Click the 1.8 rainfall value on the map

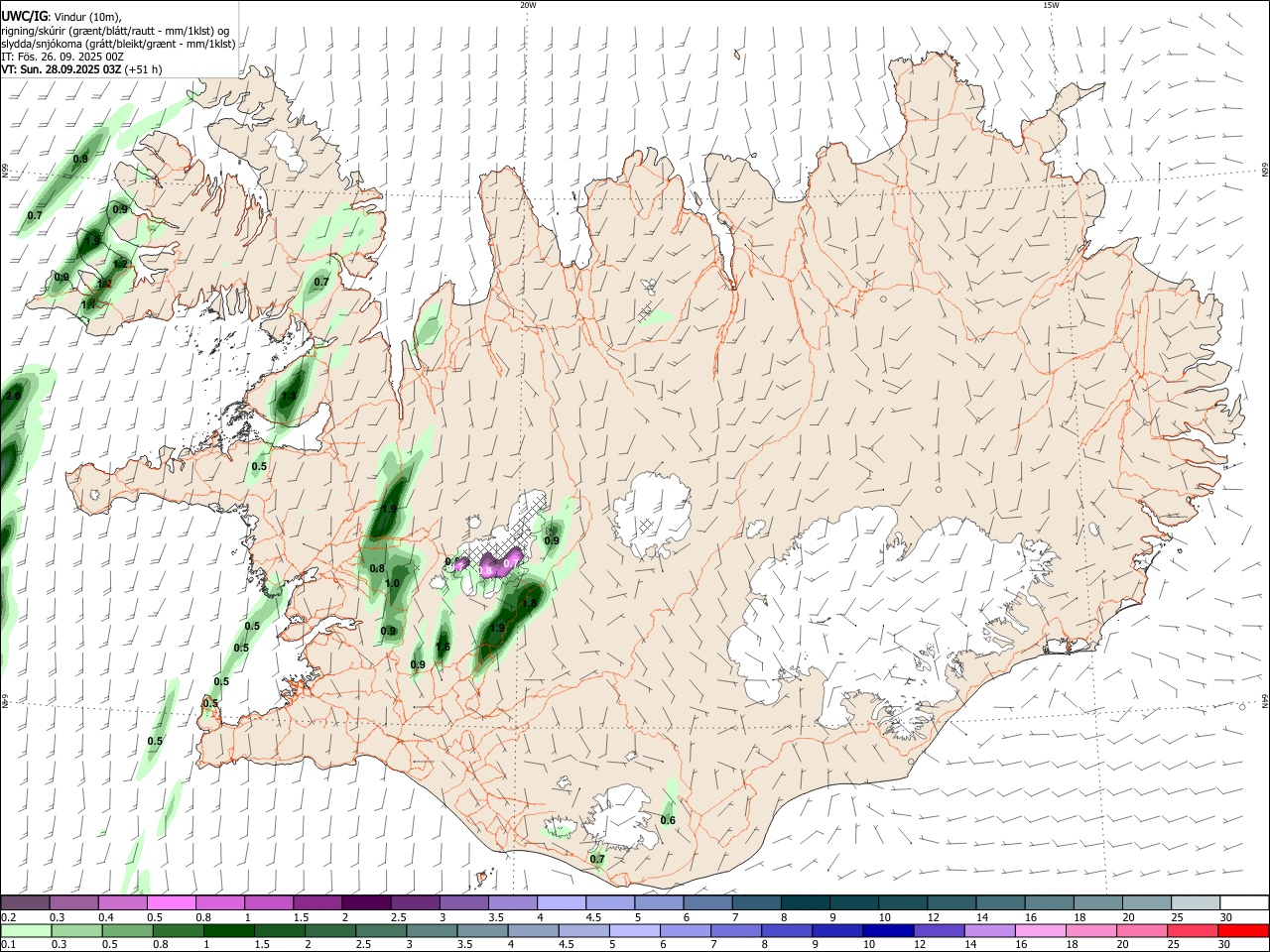(529, 603)
